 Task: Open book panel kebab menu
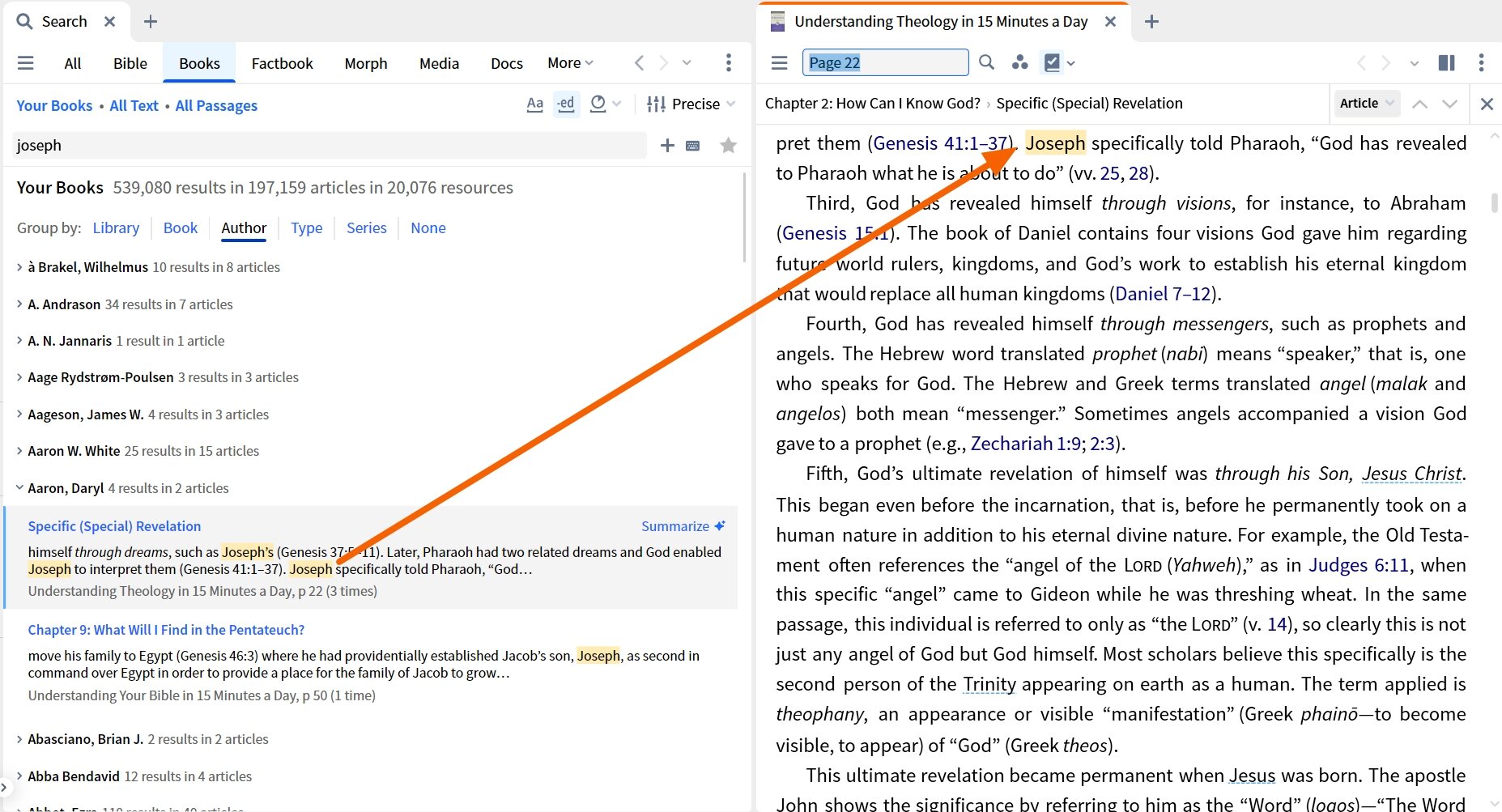1482,62
